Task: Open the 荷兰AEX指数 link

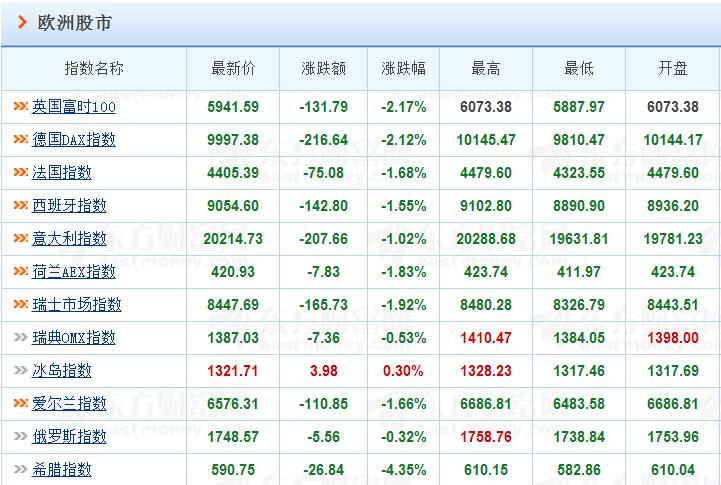Action: coord(74,272)
